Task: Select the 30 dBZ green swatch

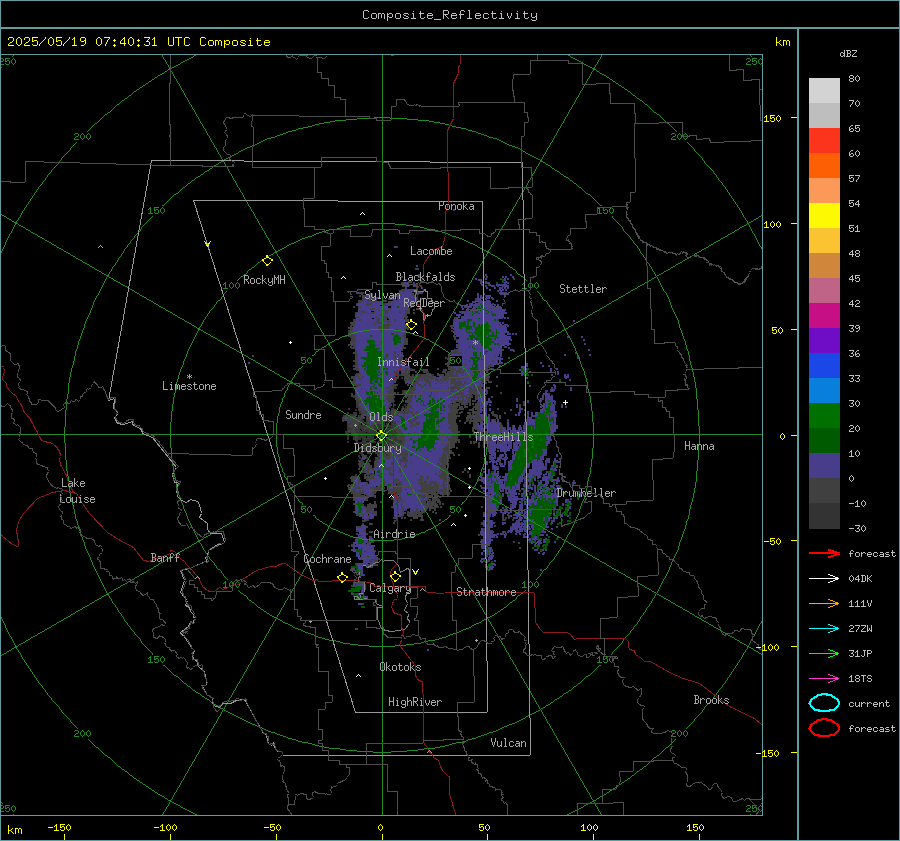Action: point(824,415)
